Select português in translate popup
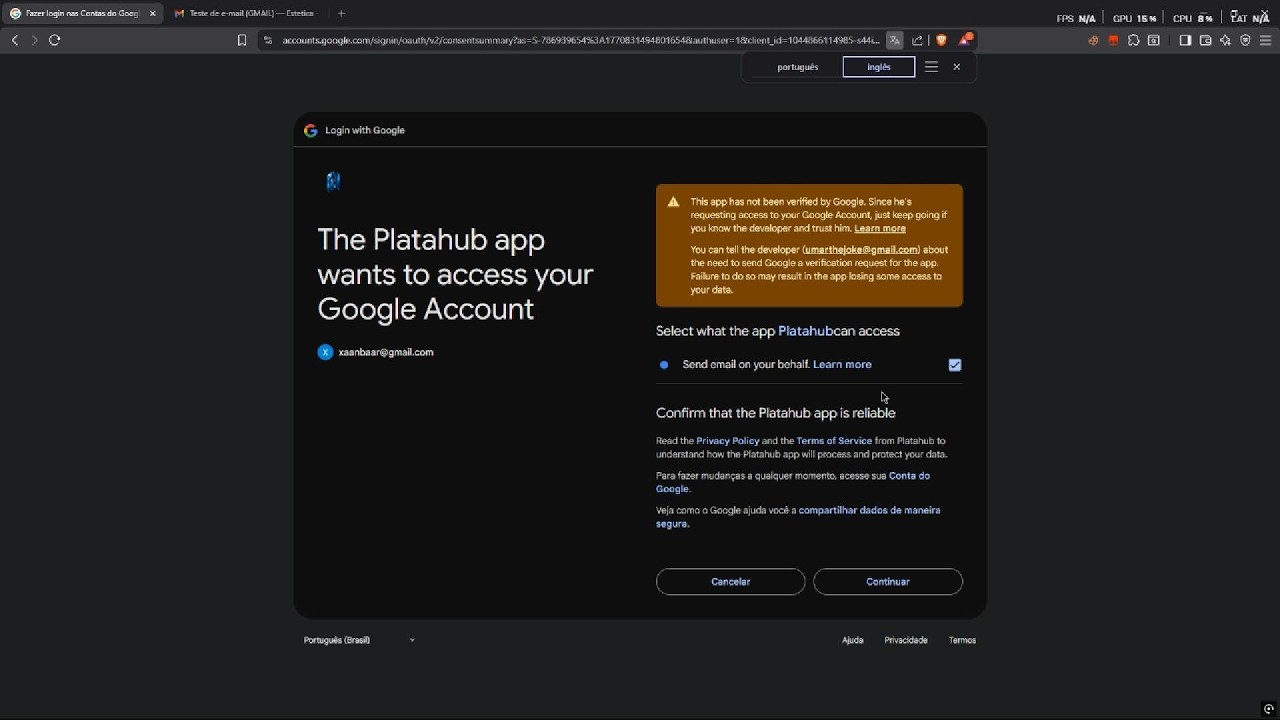 (798, 67)
